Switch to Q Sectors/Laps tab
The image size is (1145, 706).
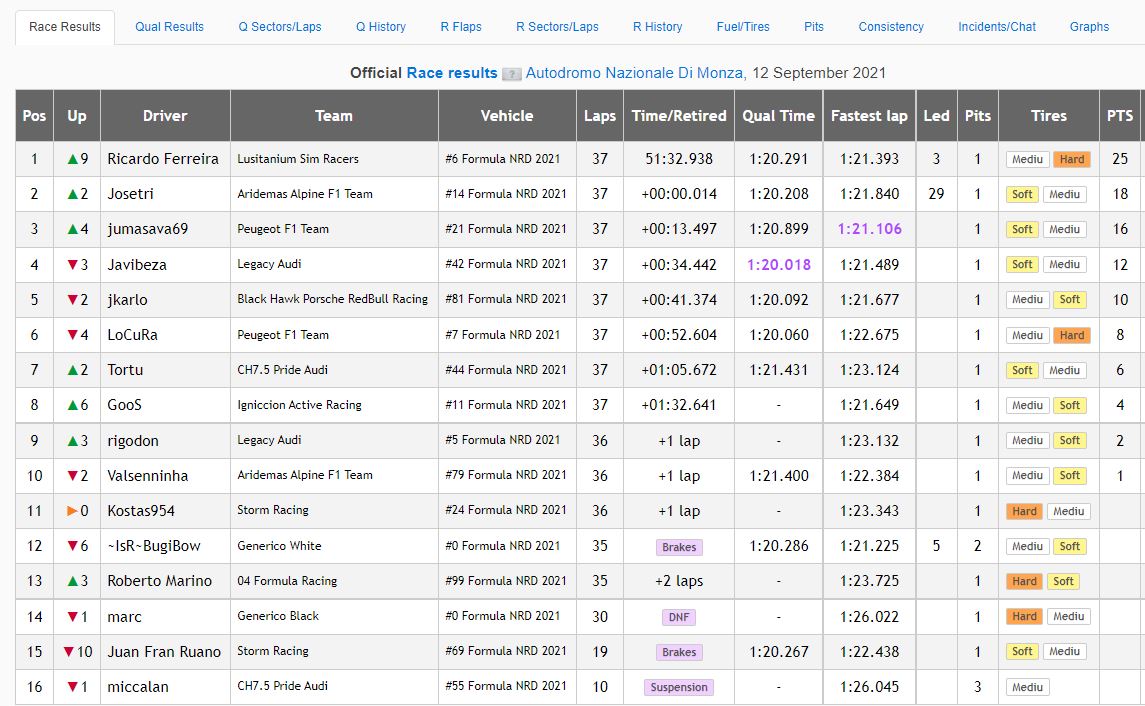[280, 27]
